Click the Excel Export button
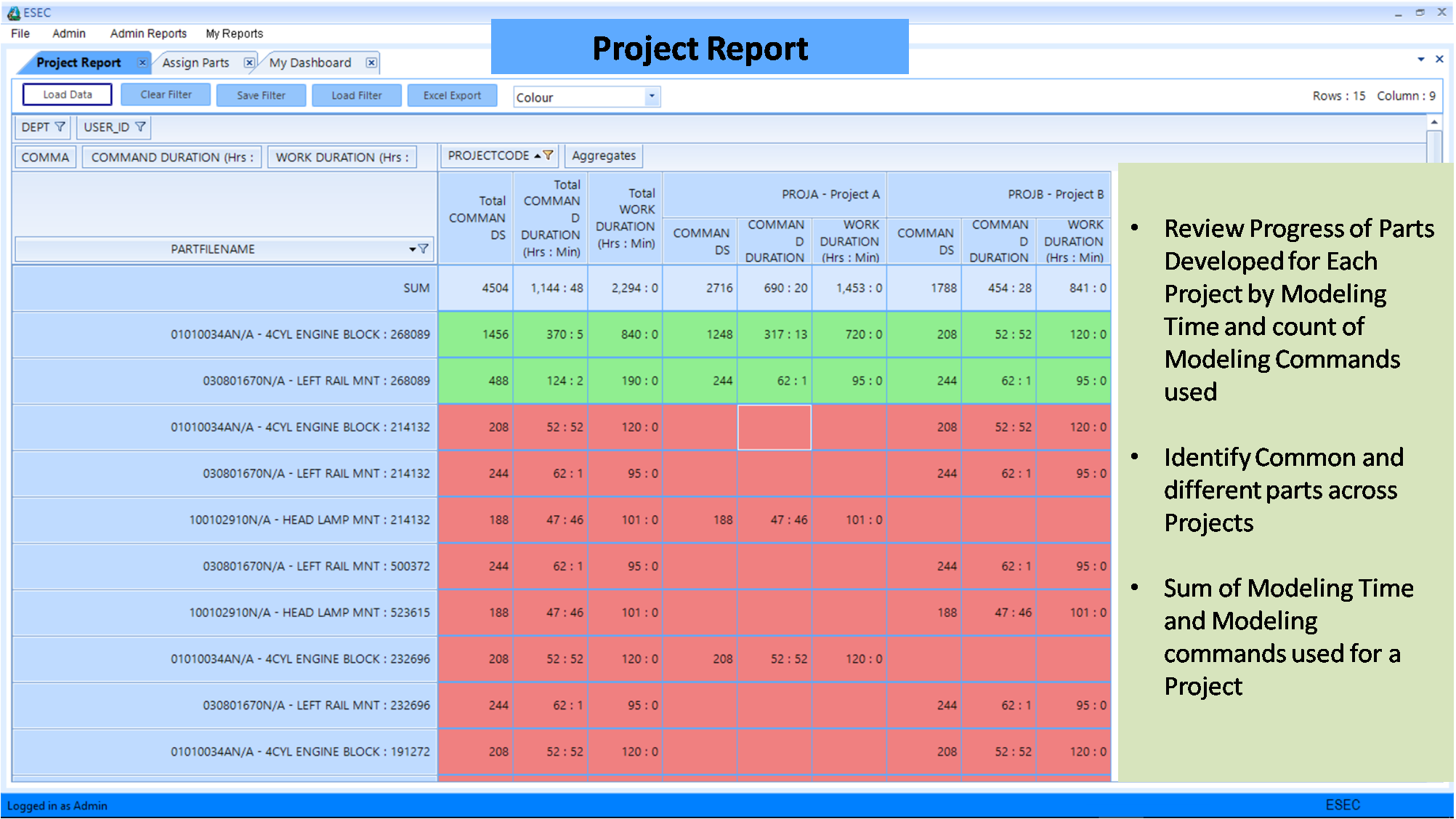The image size is (1456, 819). pos(452,95)
